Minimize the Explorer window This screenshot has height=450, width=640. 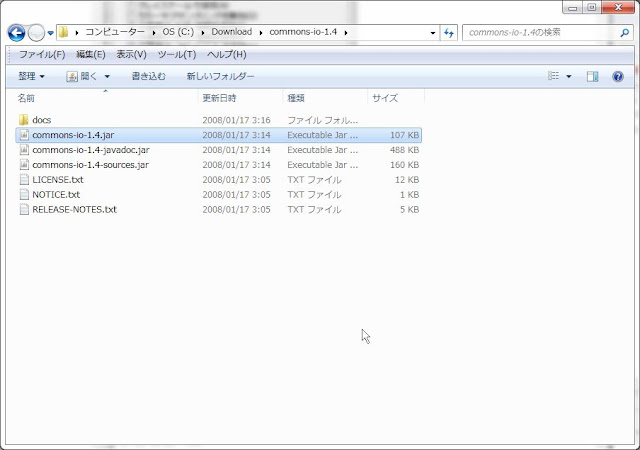tap(573, 7)
